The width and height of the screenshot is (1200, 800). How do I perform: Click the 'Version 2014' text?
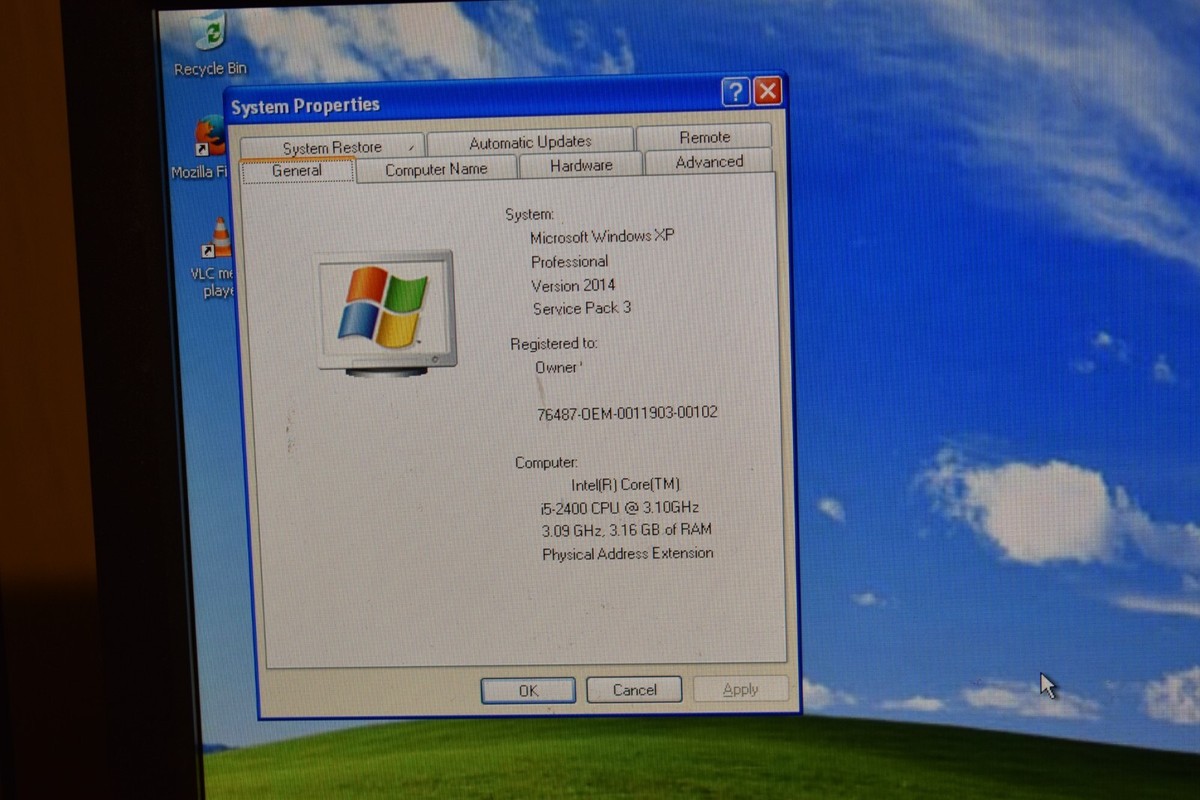[x=573, y=285]
